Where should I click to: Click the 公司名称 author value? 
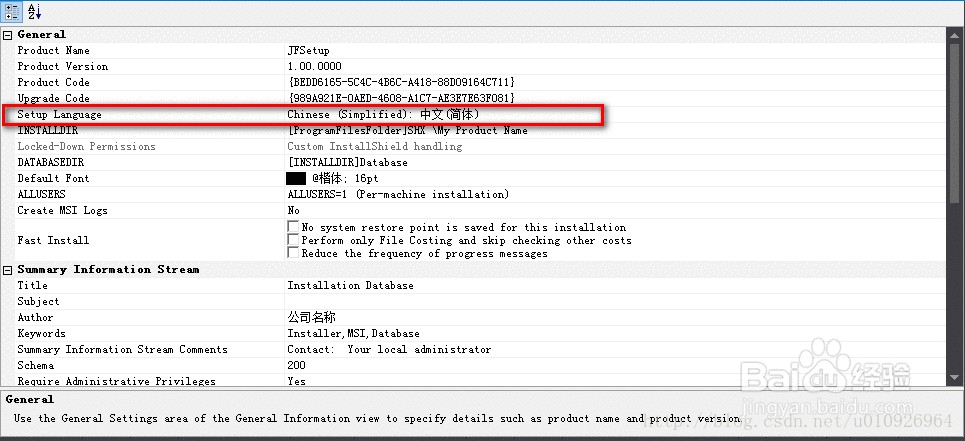(311, 317)
